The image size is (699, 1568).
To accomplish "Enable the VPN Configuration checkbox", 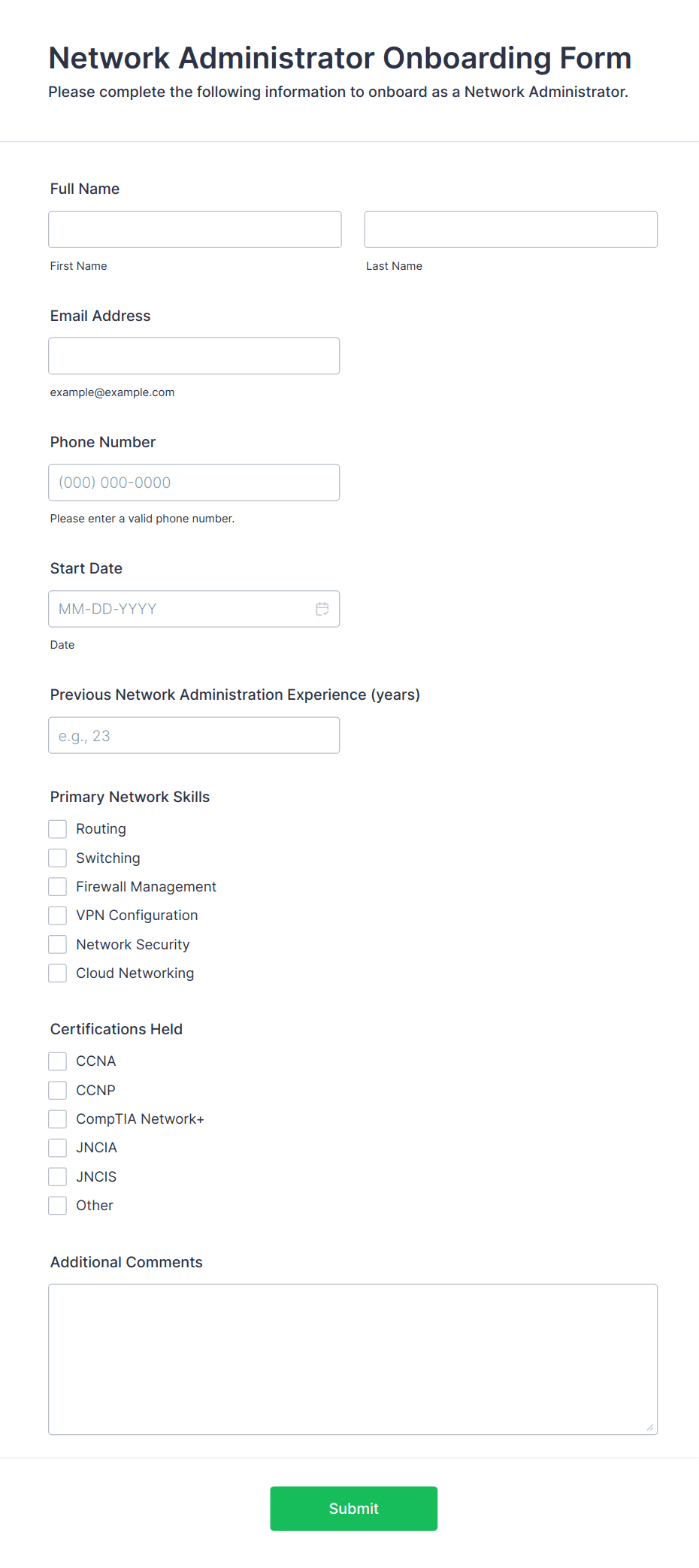I will click(57, 916).
